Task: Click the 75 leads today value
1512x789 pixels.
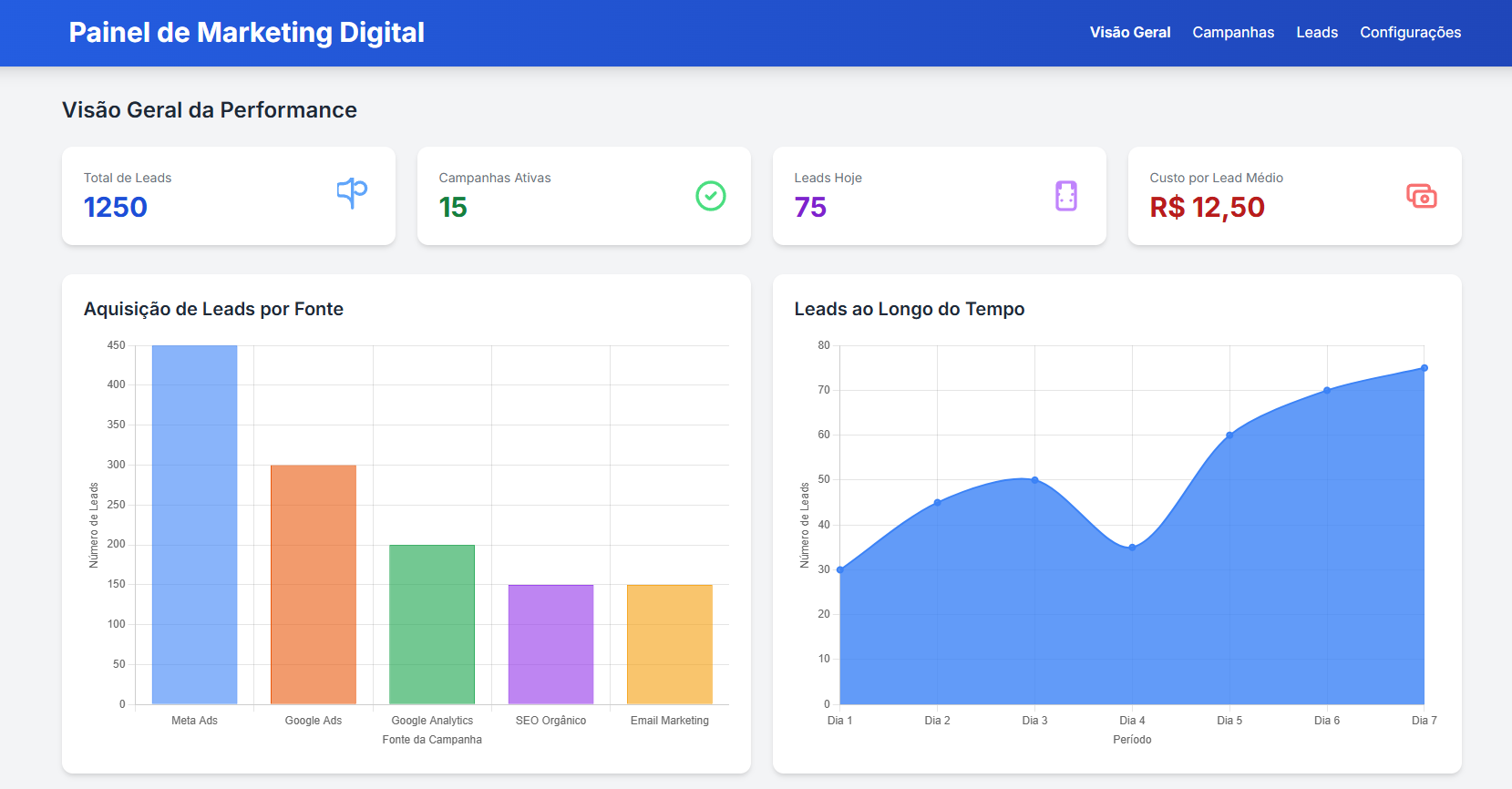Action: click(x=810, y=208)
